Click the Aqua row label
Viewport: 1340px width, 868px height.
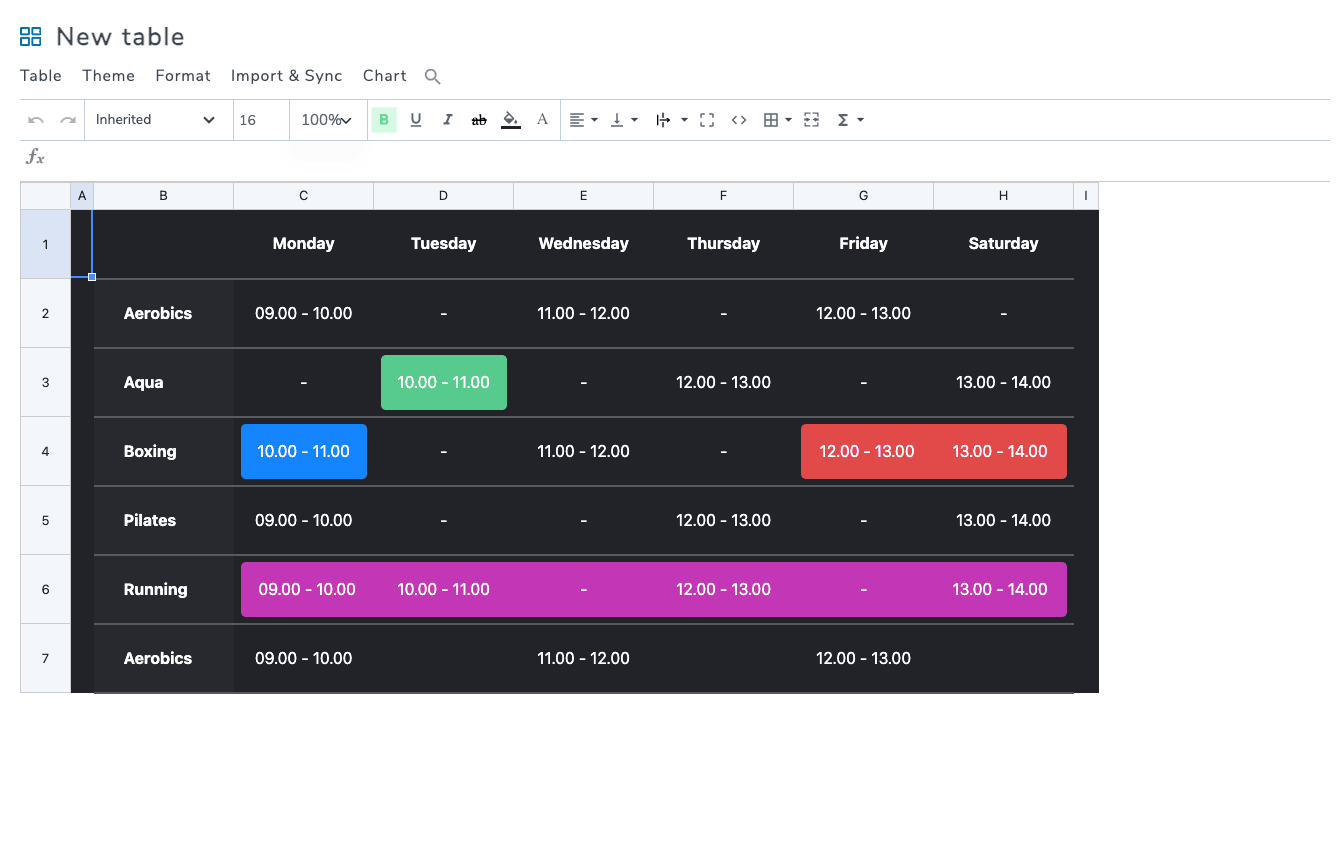144,382
